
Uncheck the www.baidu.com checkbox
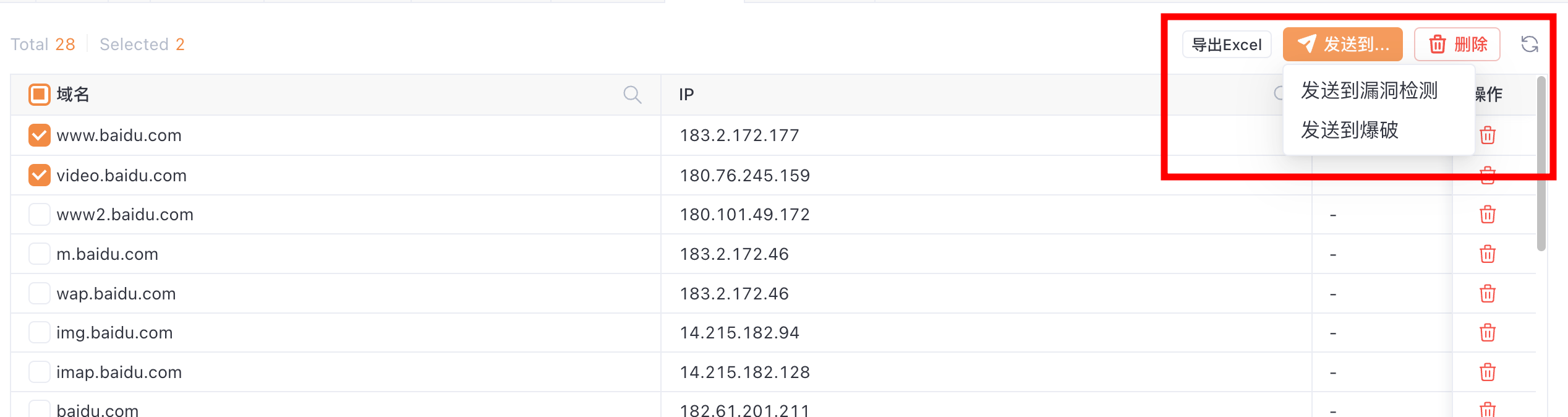(39, 135)
